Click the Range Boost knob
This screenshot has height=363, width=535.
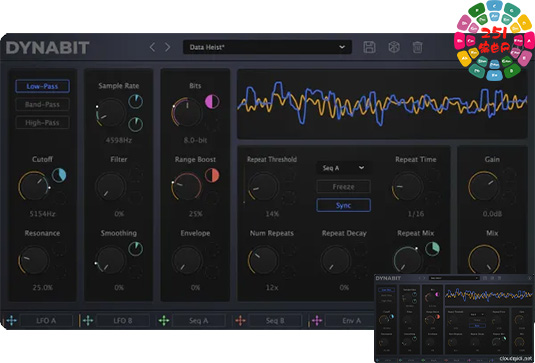tap(187, 186)
